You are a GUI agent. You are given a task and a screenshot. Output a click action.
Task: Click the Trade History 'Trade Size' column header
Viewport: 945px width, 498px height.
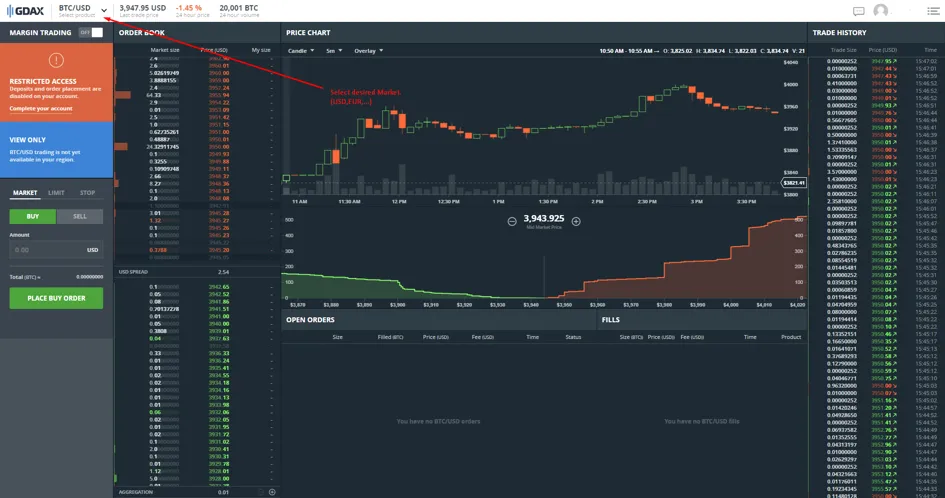tap(843, 50)
